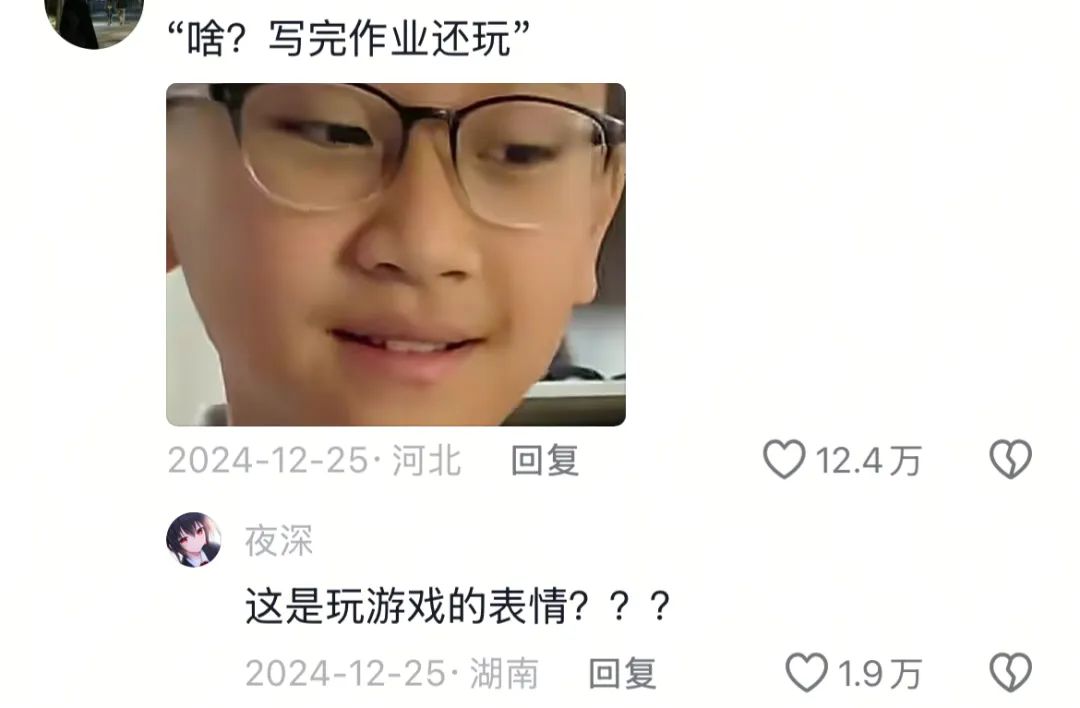This screenshot has width=1080, height=708.
Task: Open the partially visible top commenter avatar
Action: [x=94, y=21]
